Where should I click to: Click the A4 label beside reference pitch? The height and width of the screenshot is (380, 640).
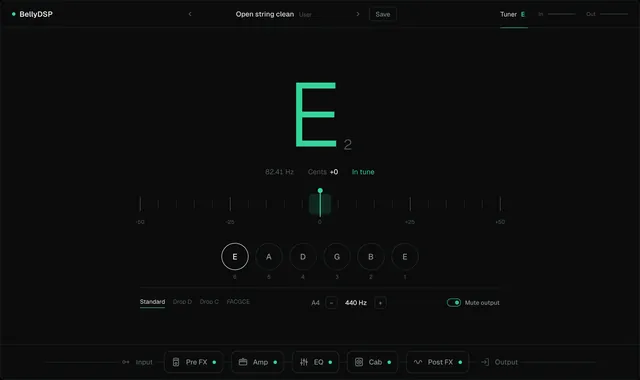pos(316,303)
